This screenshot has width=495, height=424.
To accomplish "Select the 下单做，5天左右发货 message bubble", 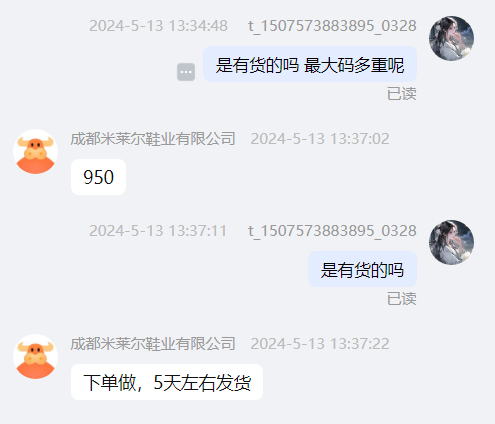I will [x=167, y=382].
